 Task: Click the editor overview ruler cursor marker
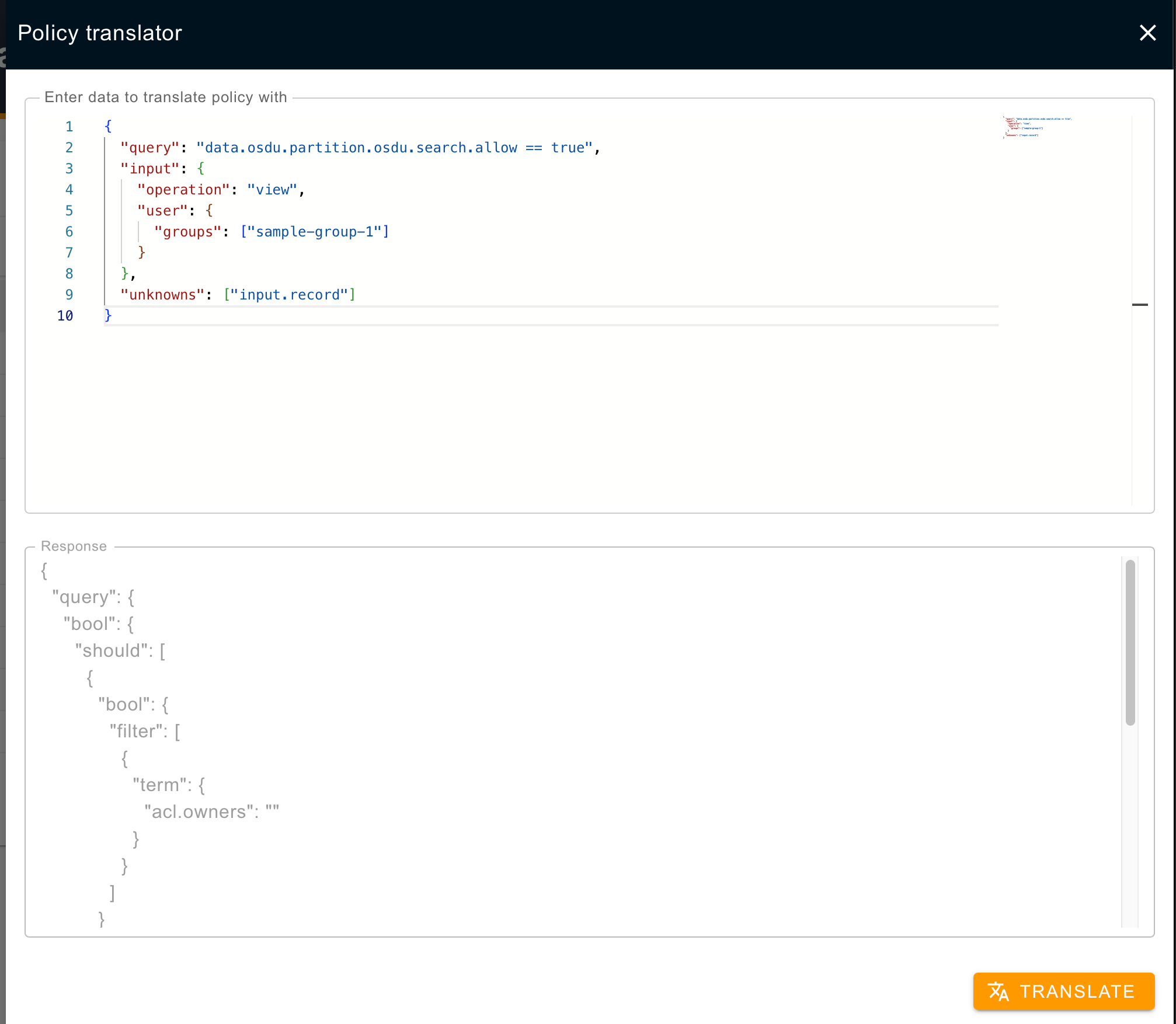coord(1139,304)
